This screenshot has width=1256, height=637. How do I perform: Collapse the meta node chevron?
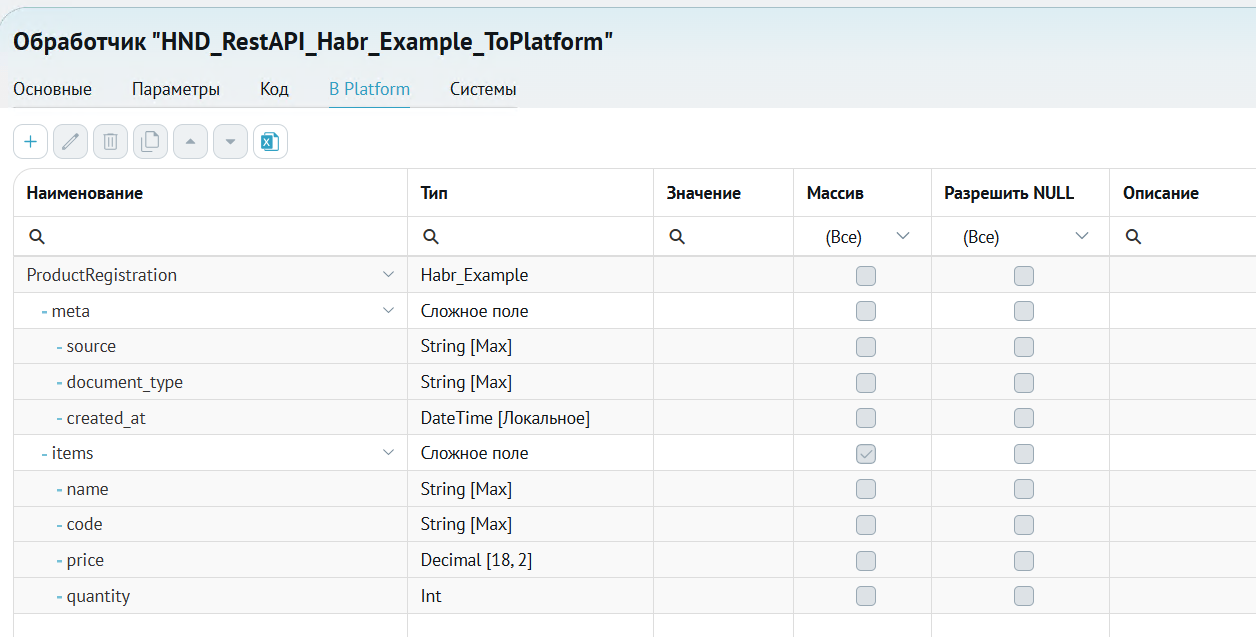coord(388,311)
